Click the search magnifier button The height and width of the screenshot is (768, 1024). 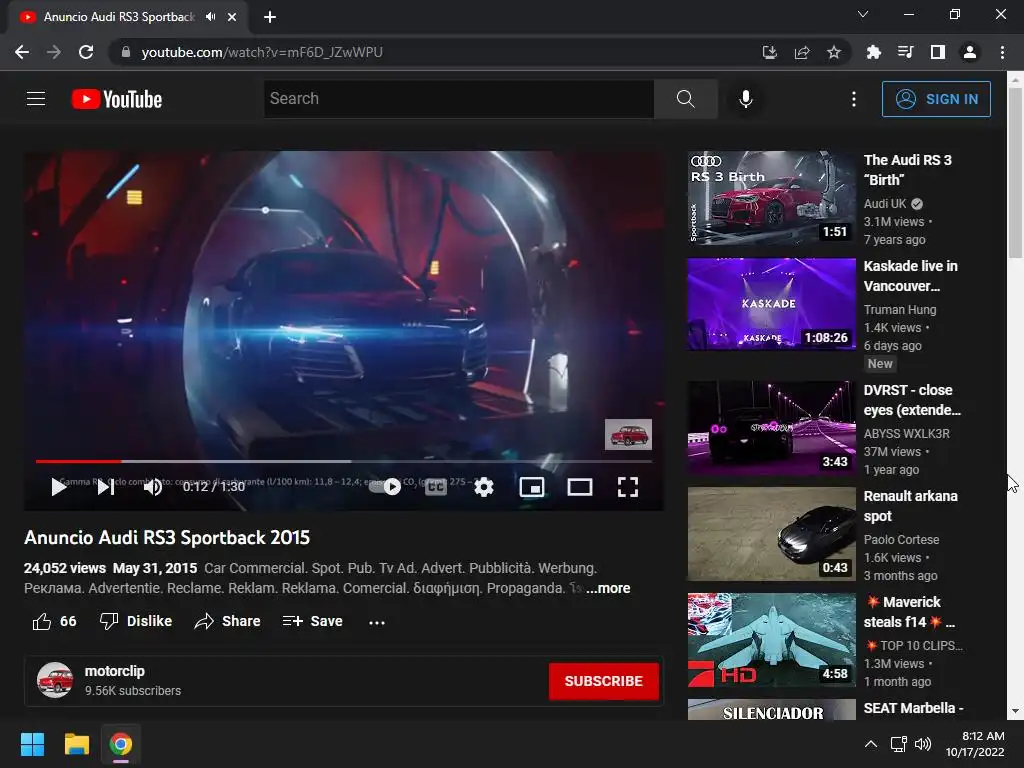[685, 99]
